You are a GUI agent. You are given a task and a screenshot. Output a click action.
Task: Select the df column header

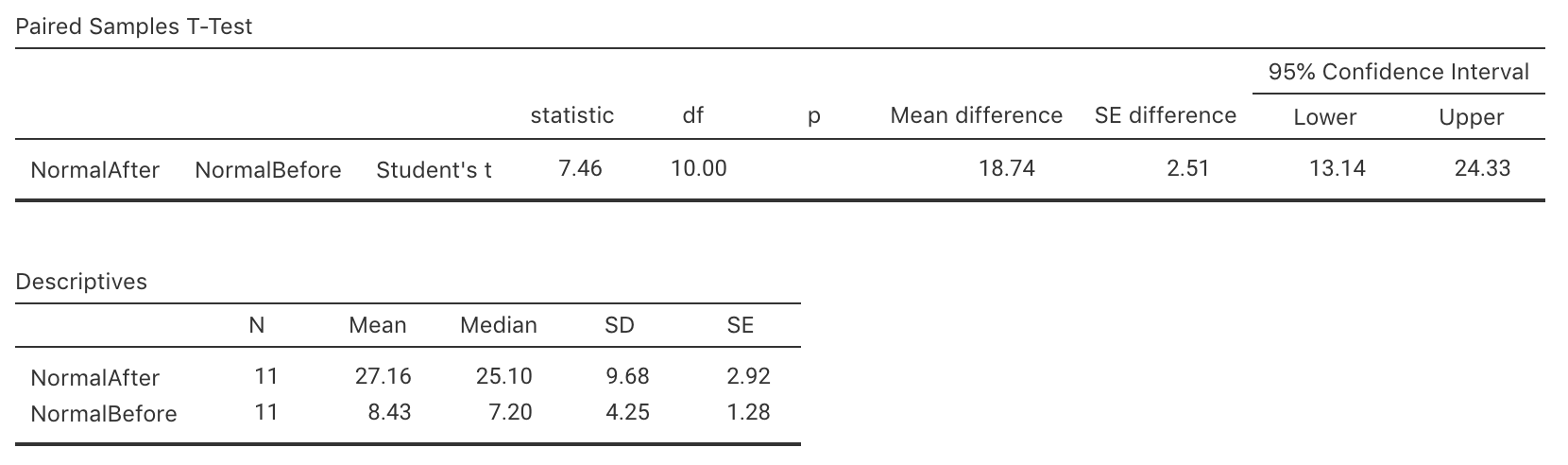692,115
